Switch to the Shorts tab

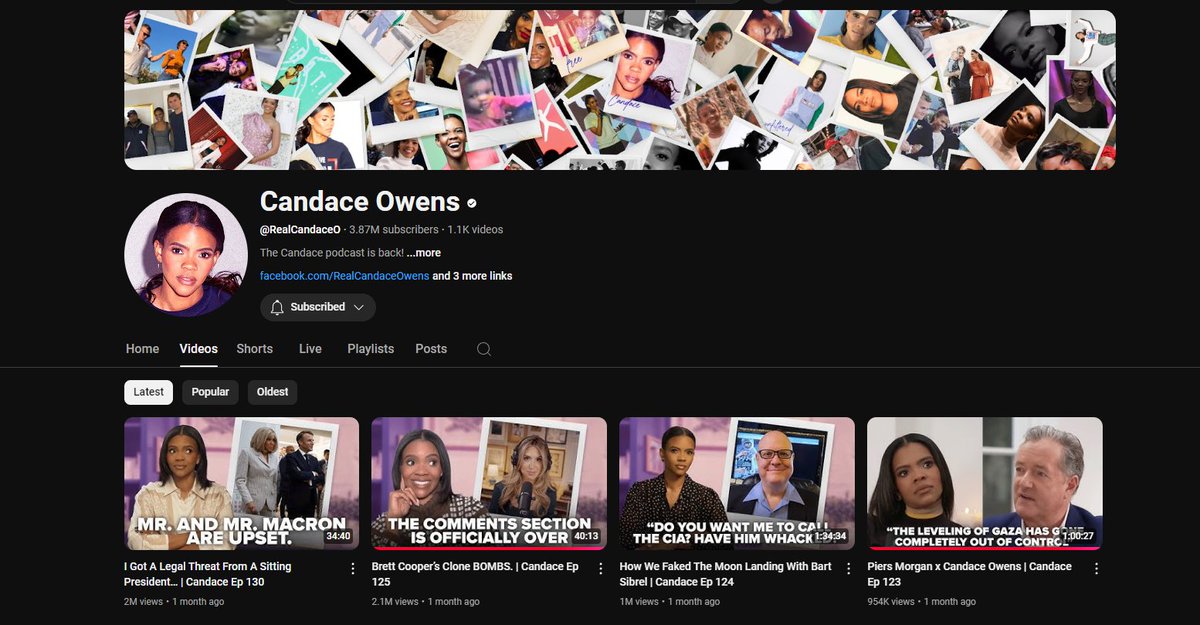[x=255, y=349]
